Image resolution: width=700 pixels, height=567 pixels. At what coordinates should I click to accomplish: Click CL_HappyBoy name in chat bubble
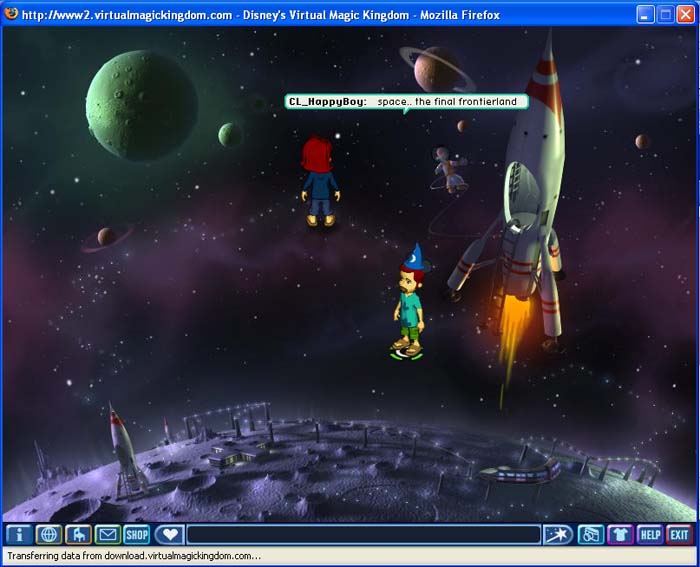(328, 102)
